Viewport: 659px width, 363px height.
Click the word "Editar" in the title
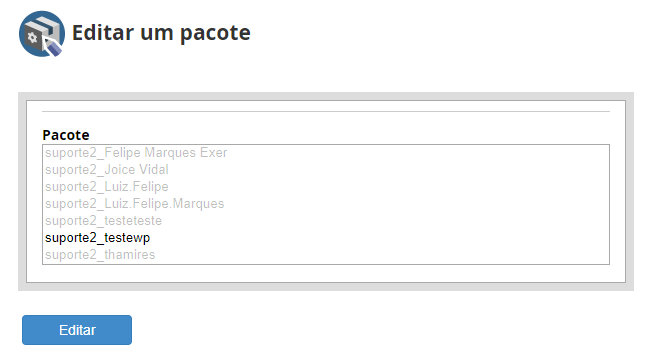103,32
